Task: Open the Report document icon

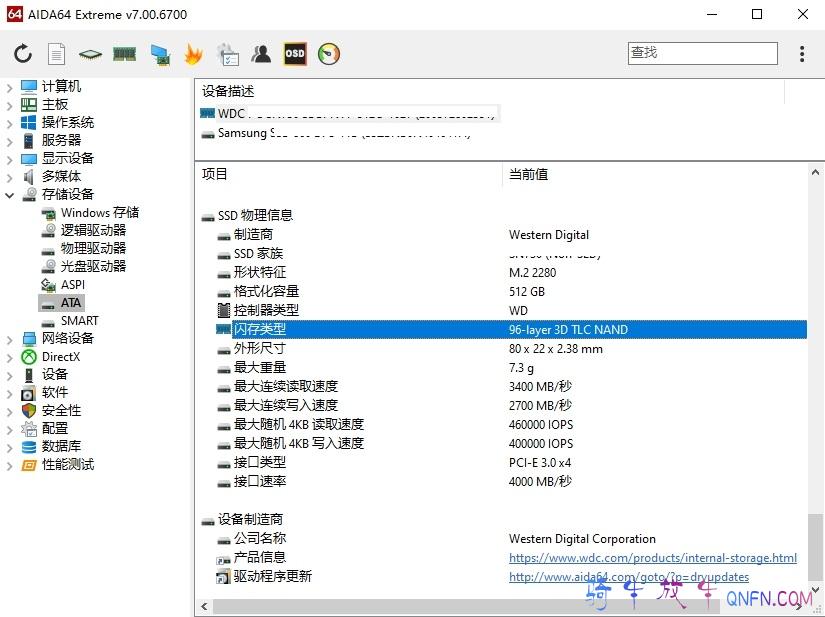Action: click(x=57, y=54)
